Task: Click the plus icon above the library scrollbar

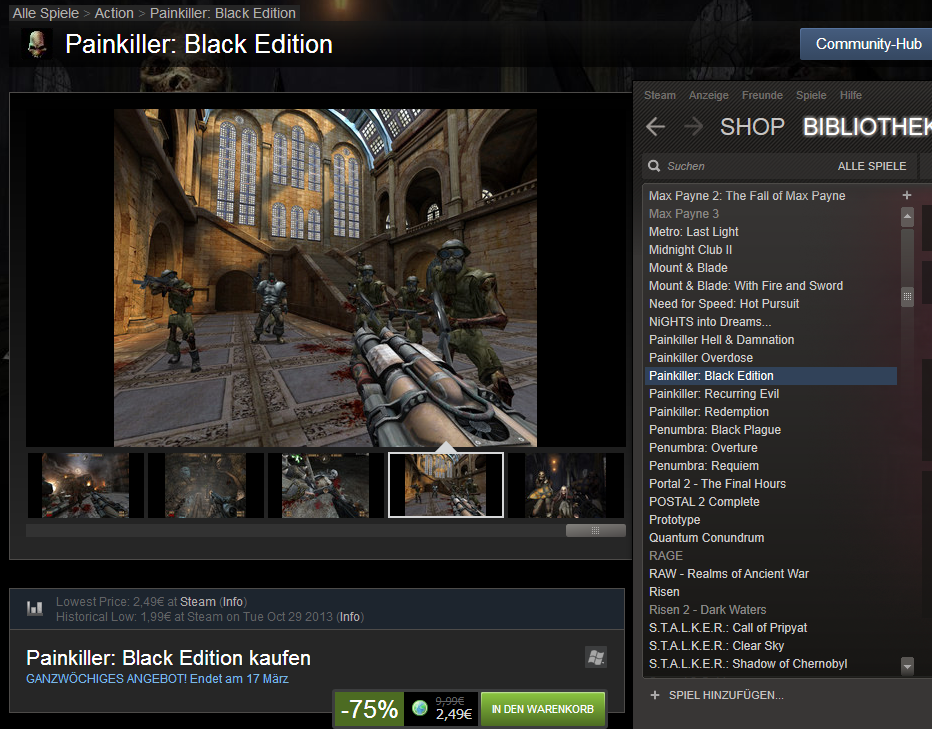Action: [x=907, y=195]
